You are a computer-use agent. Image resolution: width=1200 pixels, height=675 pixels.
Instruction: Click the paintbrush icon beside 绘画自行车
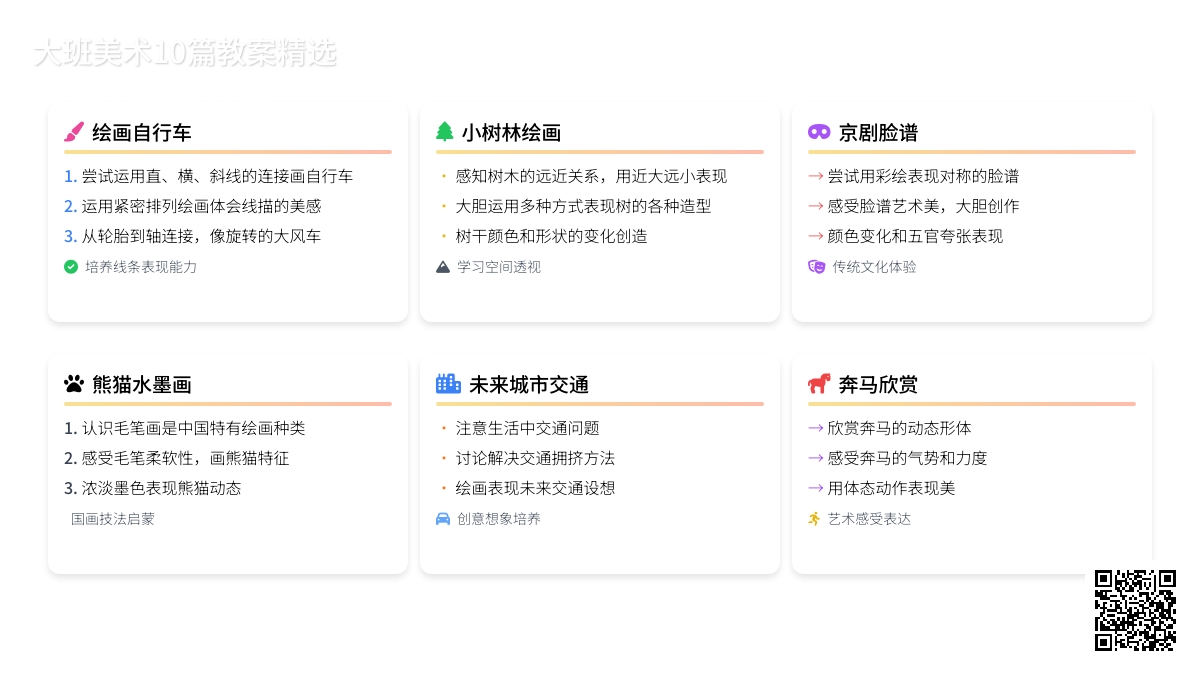tap(74, 132)
